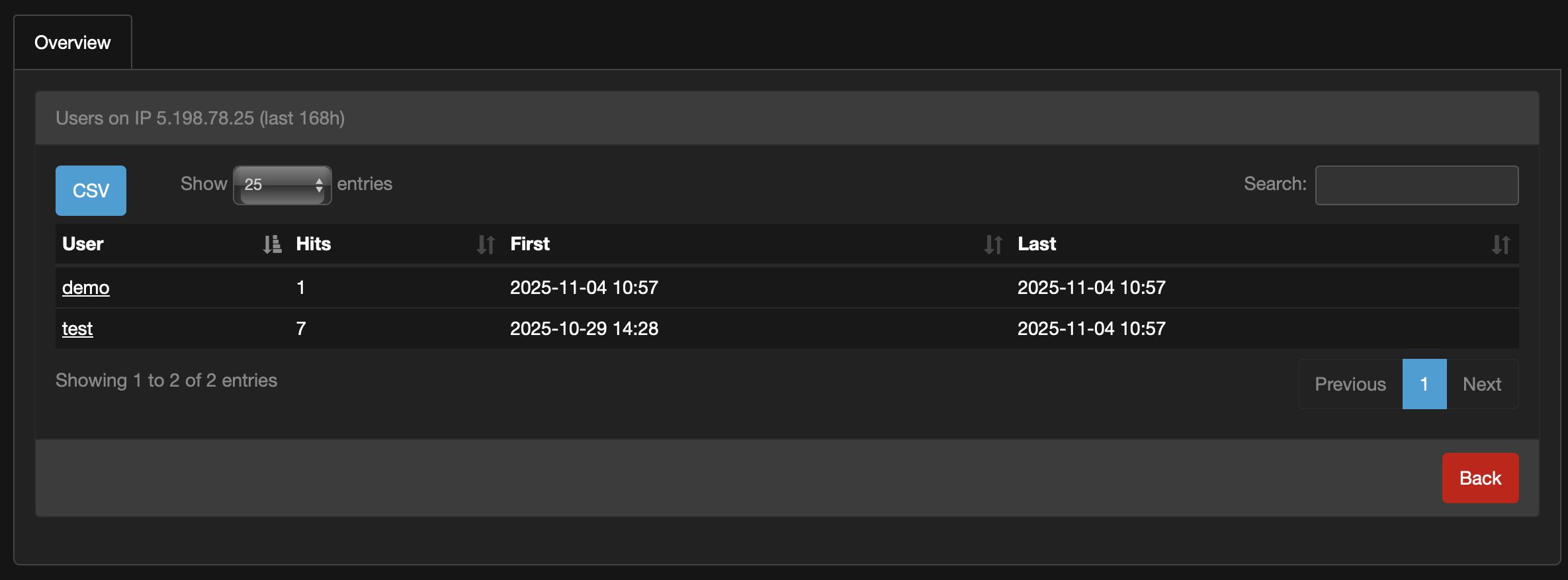Click the Hits value 7 for test
The width and height of the screenshot is (1568, 580).
click(301, 328)
